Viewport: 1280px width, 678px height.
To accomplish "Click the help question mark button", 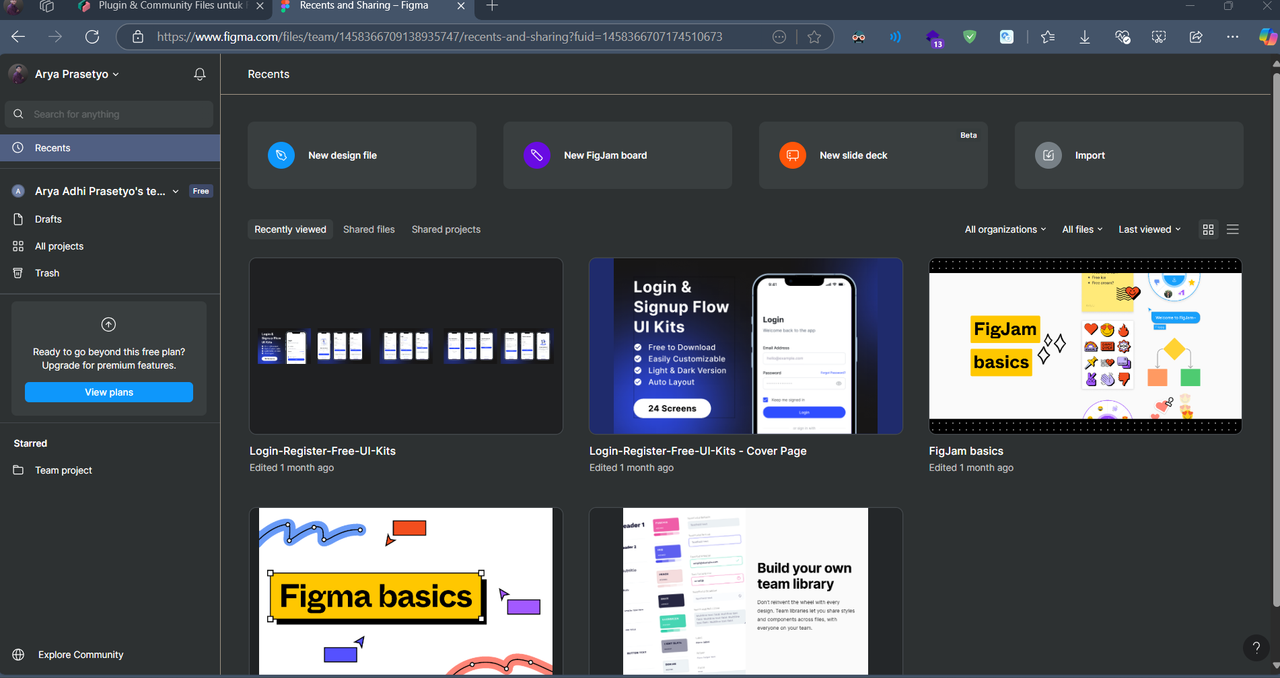I will coord(1256,648).
